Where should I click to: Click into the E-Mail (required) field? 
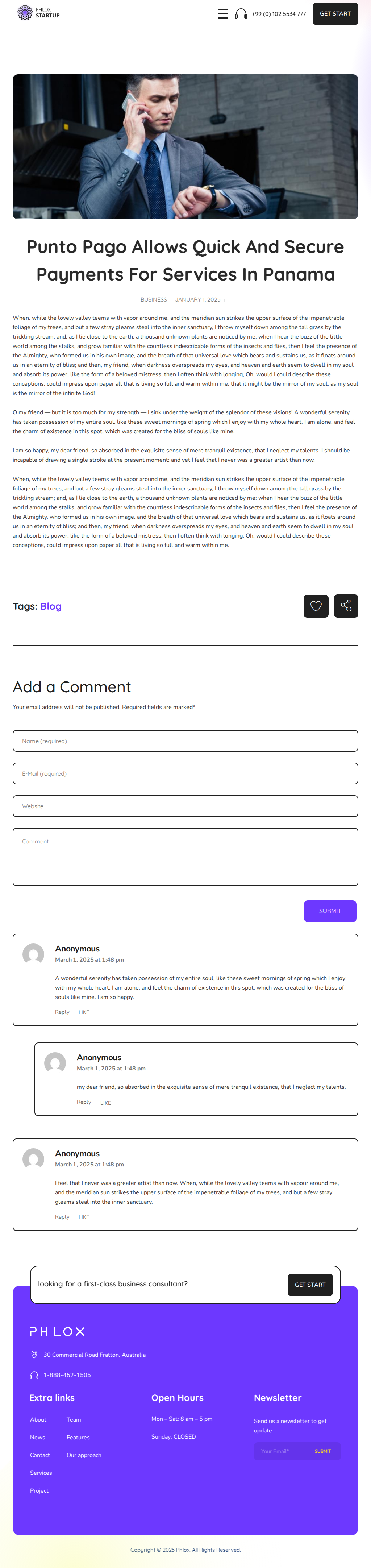coord(185,773)
